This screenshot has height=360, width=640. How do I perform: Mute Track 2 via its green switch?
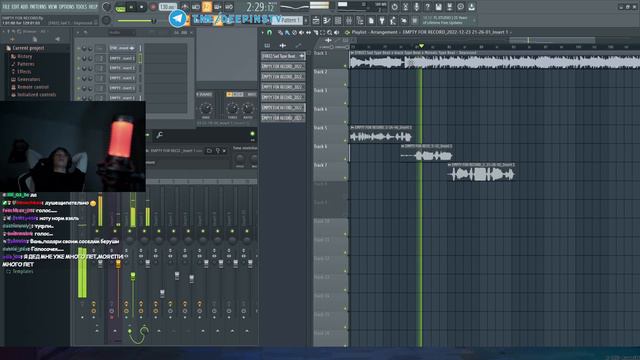[345, 84]
